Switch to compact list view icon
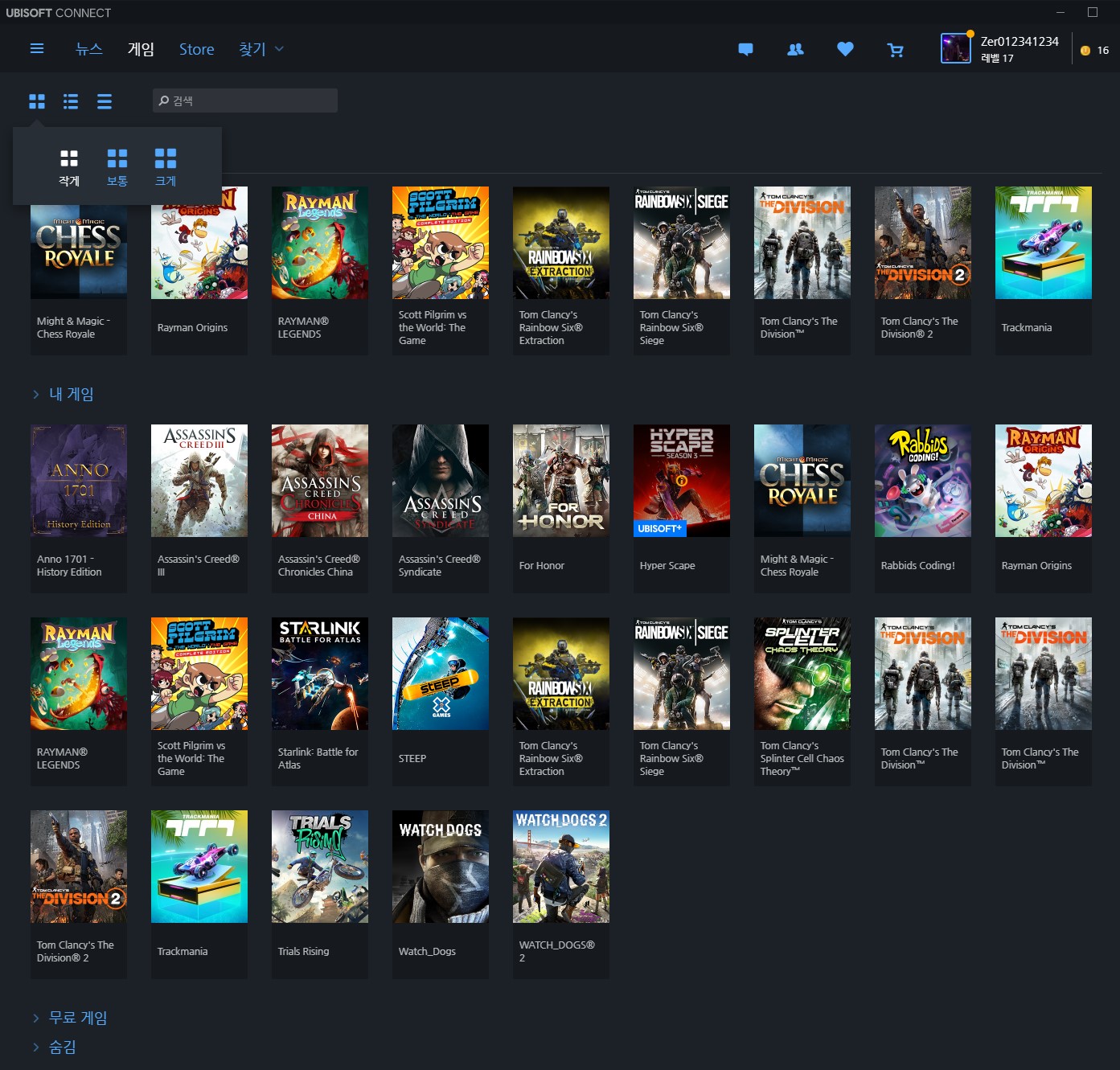 click(x=105, y=101)
